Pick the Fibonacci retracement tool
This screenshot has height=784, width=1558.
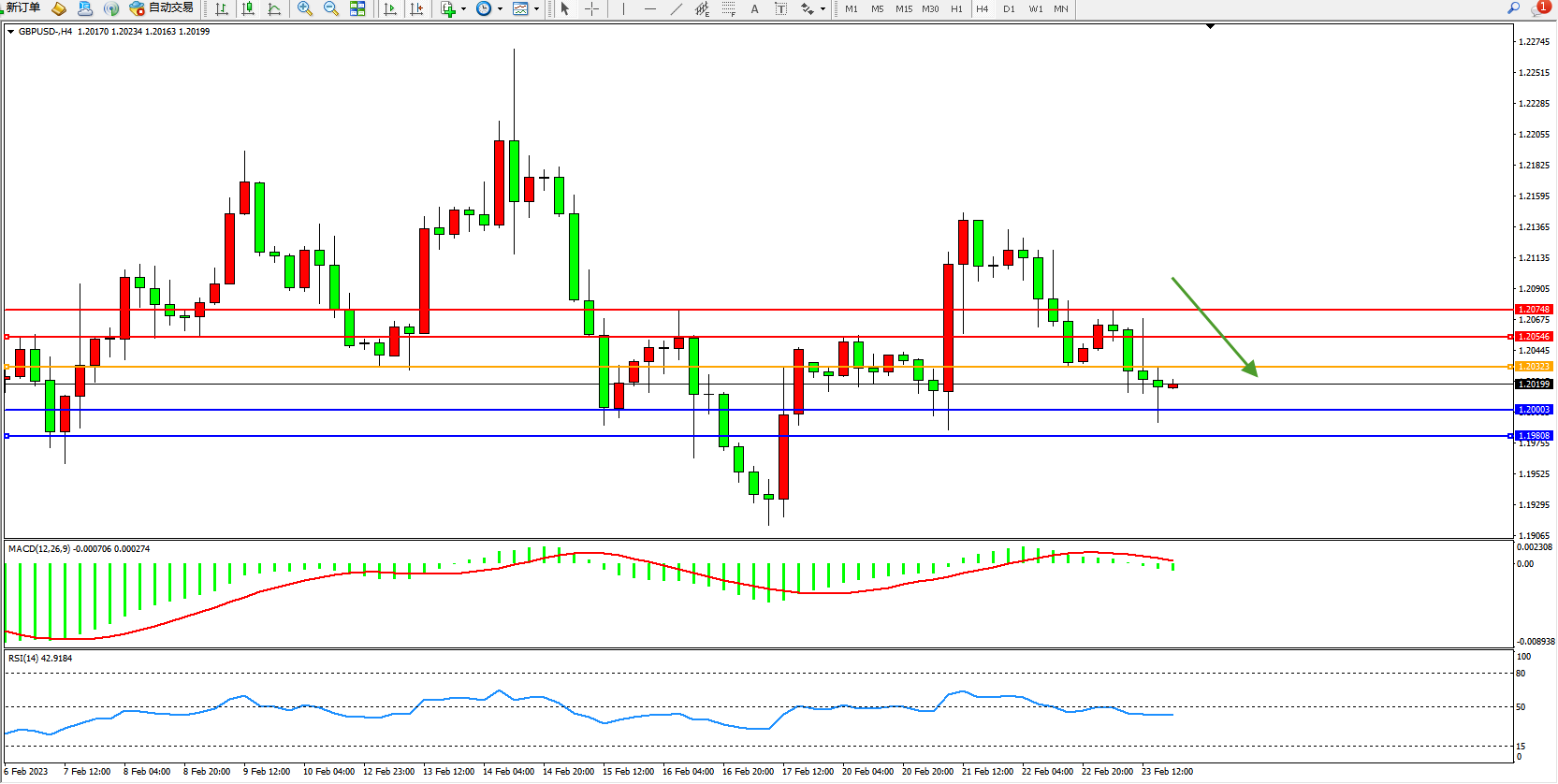click(x=728, y=9)
